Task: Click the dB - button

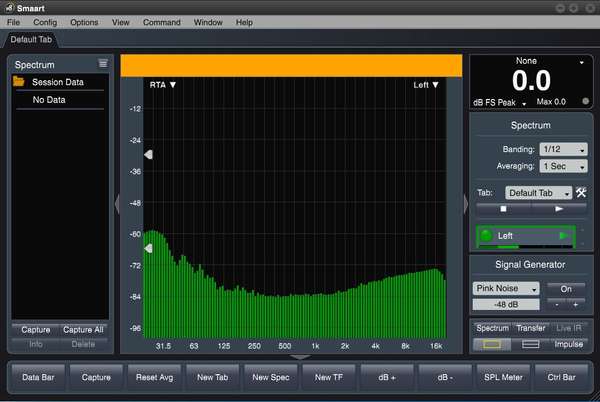Action: pyautogui.click(x=445, y=377)
